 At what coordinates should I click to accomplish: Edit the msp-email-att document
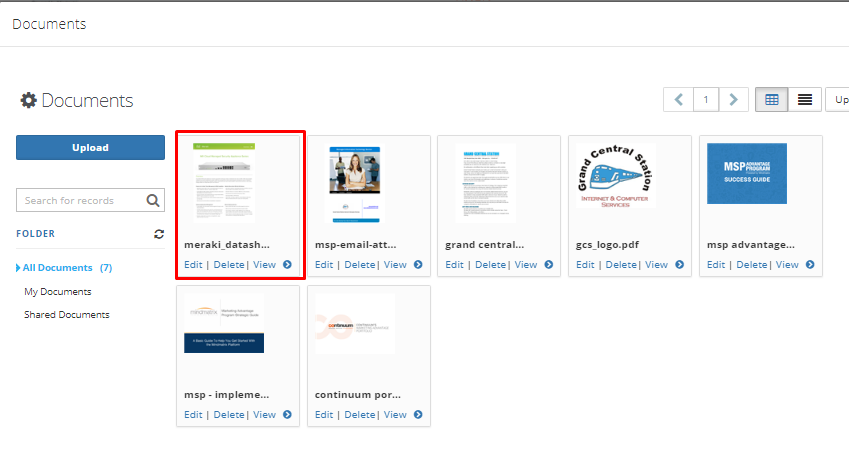point(324,265)
